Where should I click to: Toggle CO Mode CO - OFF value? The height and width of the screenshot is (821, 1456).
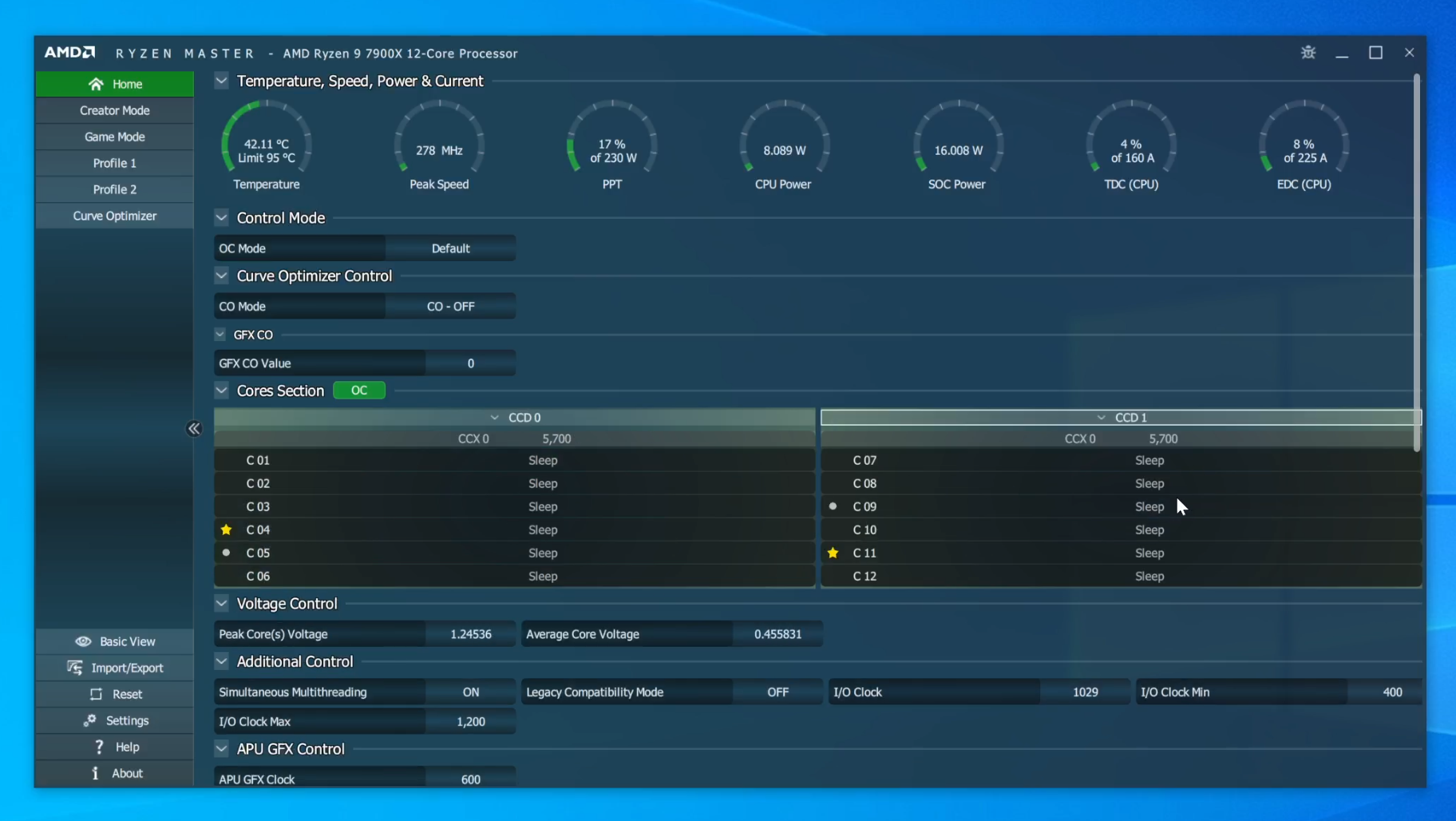click(x=450, y=307)
